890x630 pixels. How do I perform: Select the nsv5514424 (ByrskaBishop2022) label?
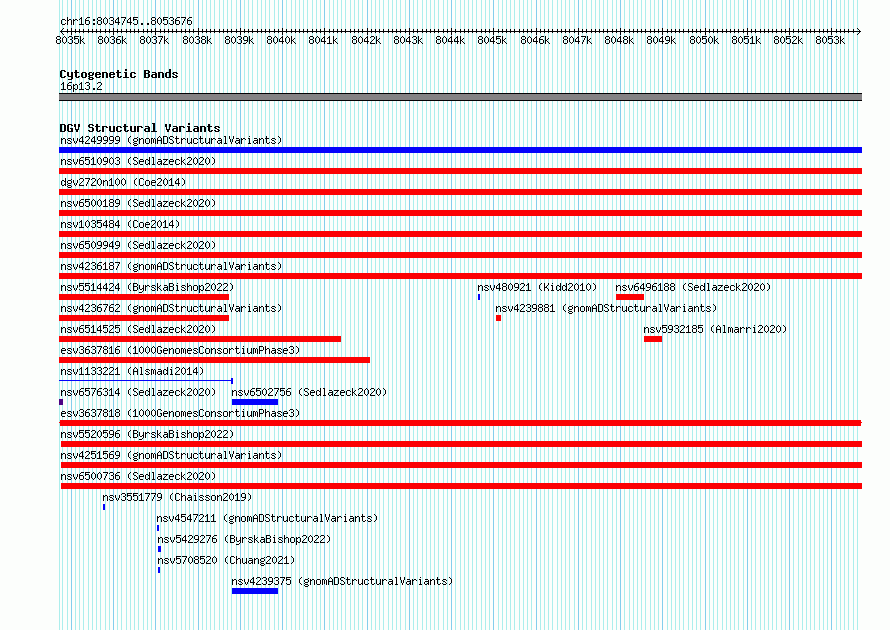point(147,287)
